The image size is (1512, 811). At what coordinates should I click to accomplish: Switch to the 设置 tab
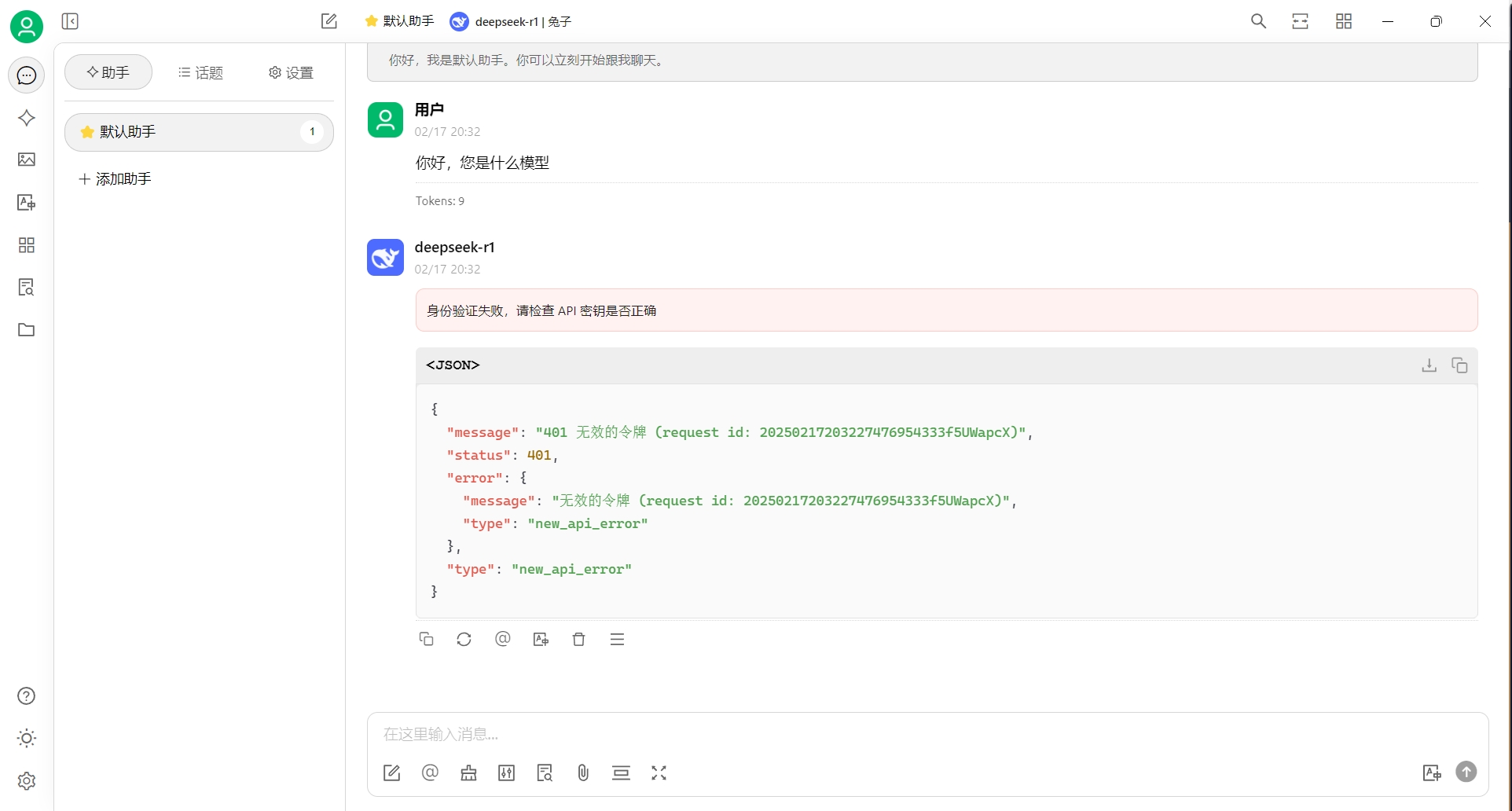click(291, 72)
